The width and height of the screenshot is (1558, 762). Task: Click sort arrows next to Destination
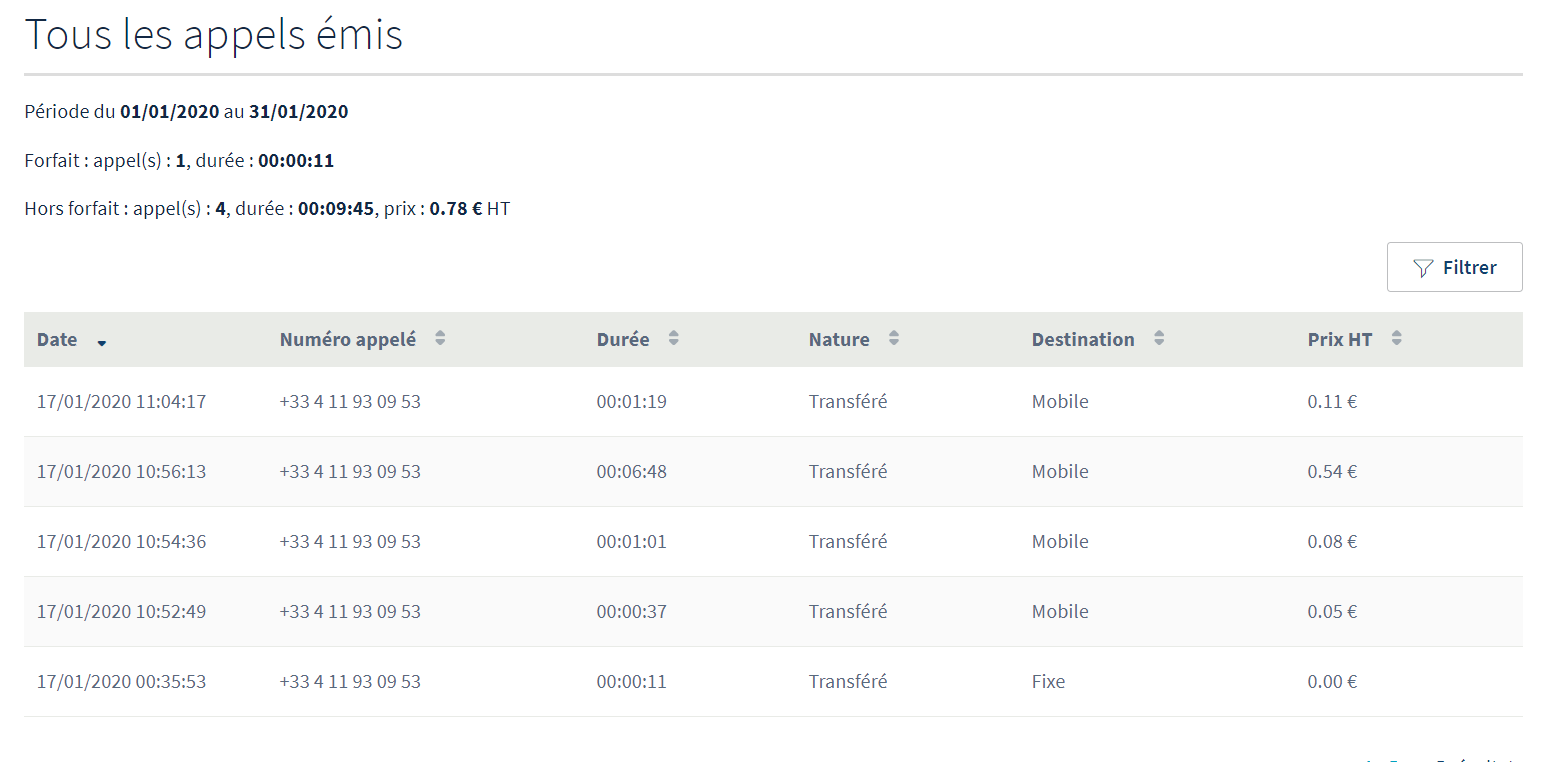click(1159, 339)
